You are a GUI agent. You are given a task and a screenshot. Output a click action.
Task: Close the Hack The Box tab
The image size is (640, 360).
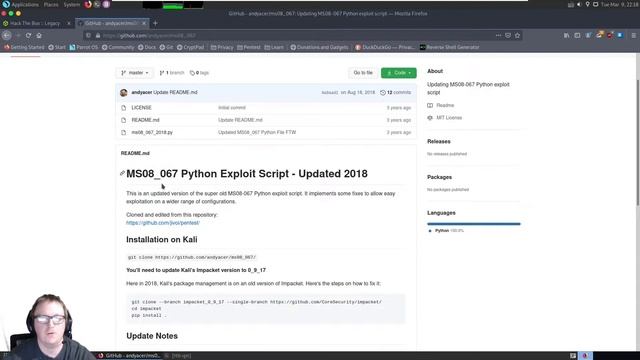click(x=69, y=23)
